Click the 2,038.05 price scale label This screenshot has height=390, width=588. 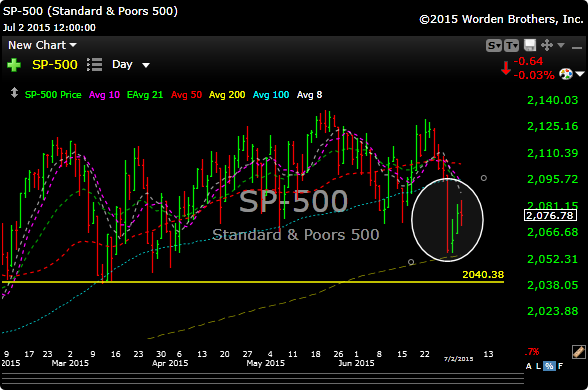tap(552, 285)
